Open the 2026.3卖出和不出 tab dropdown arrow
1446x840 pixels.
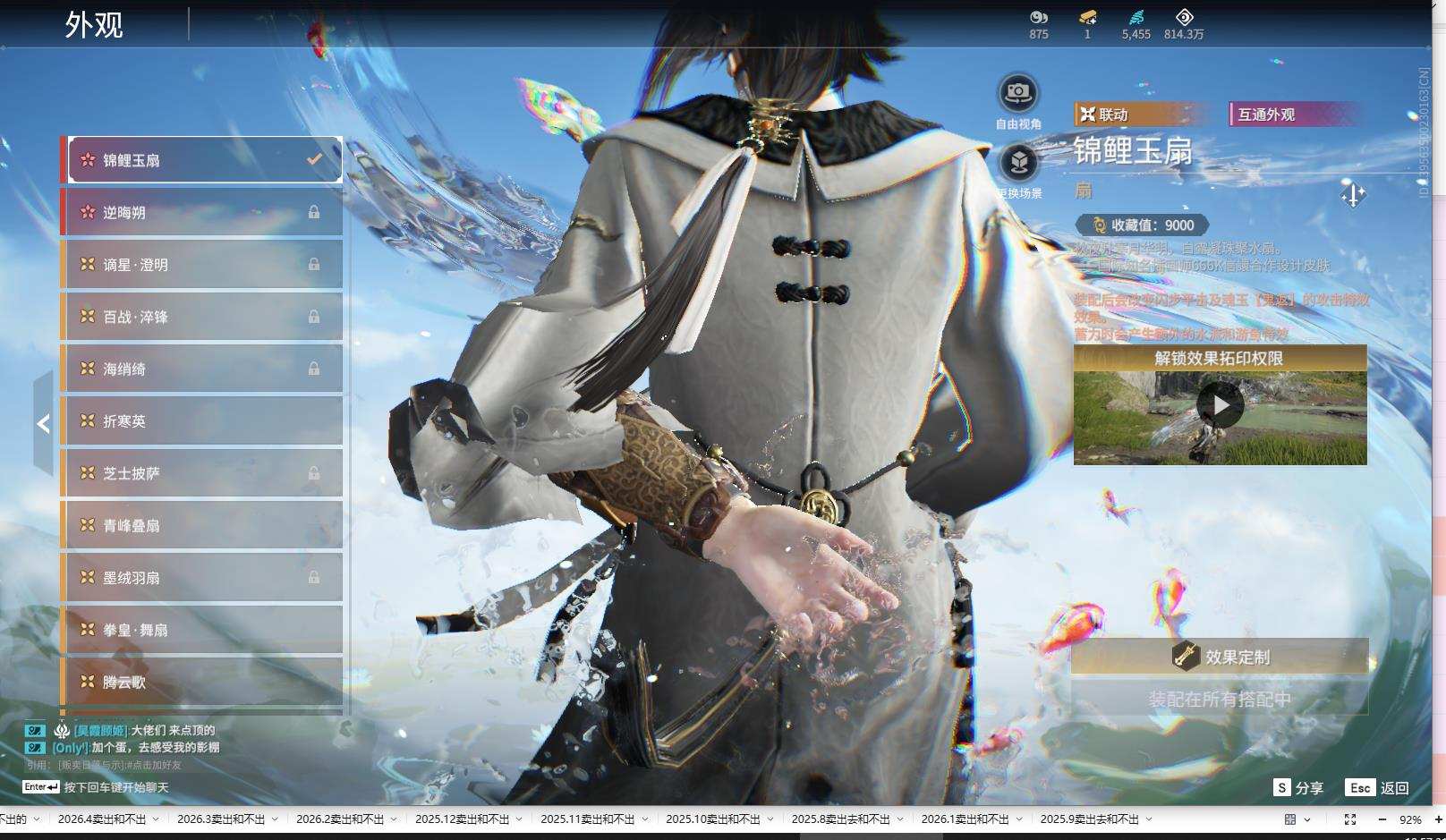coord(275,819)
